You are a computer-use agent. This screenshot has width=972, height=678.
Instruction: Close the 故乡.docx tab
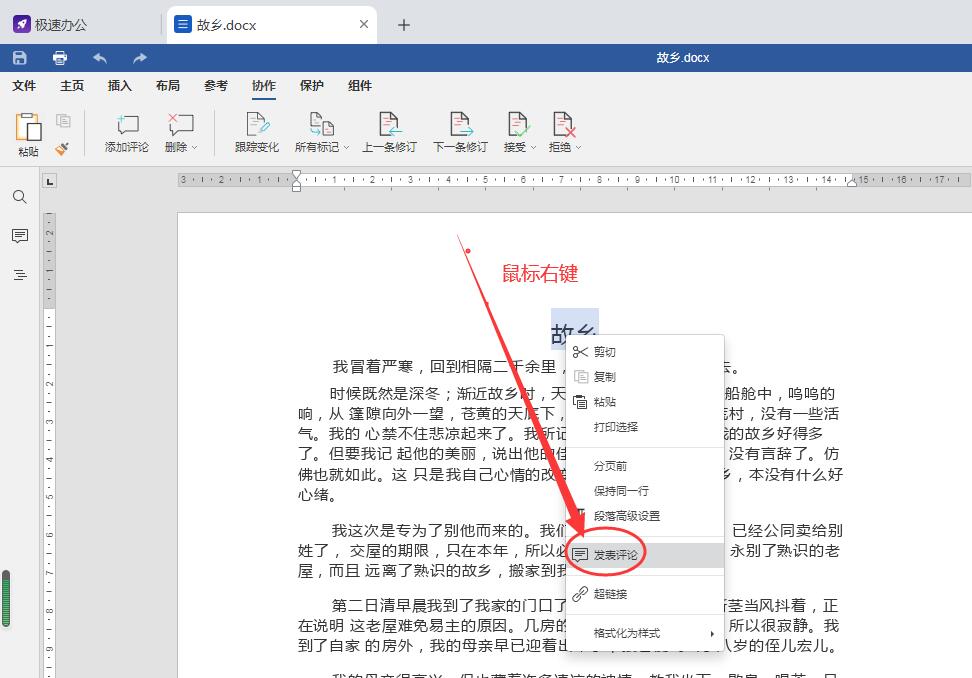[x=364, y=24]
